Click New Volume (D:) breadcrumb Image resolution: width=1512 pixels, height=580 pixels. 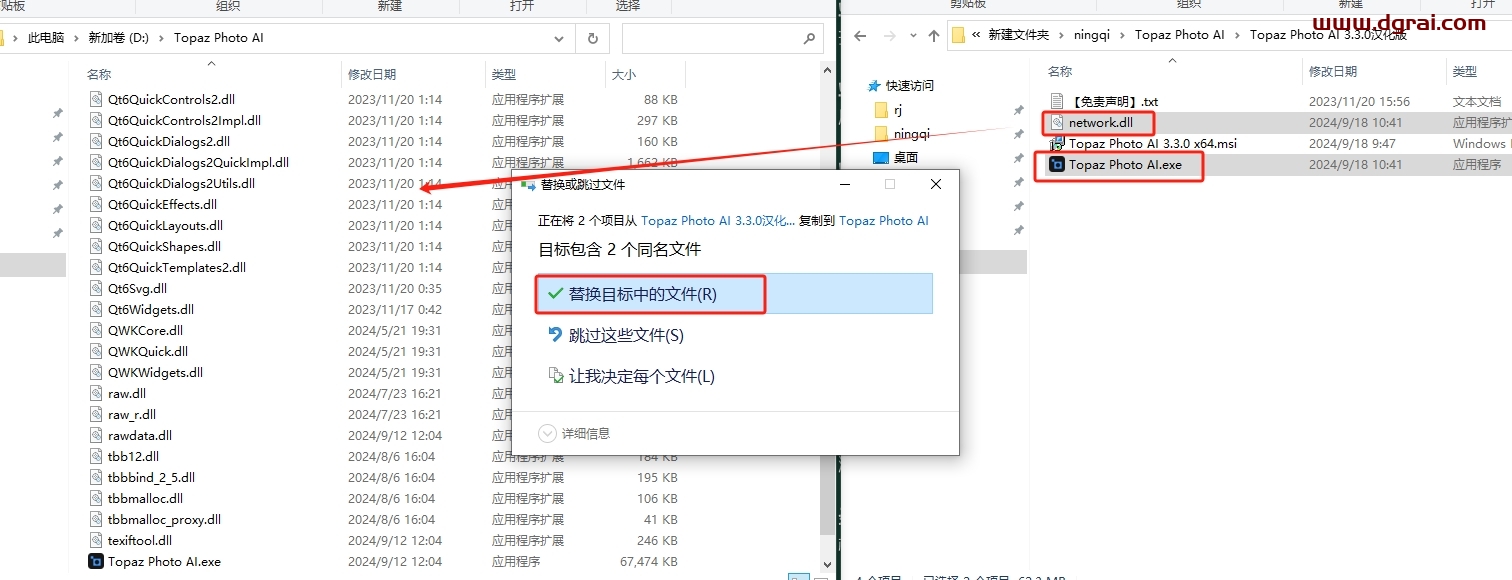pos(118,38)
